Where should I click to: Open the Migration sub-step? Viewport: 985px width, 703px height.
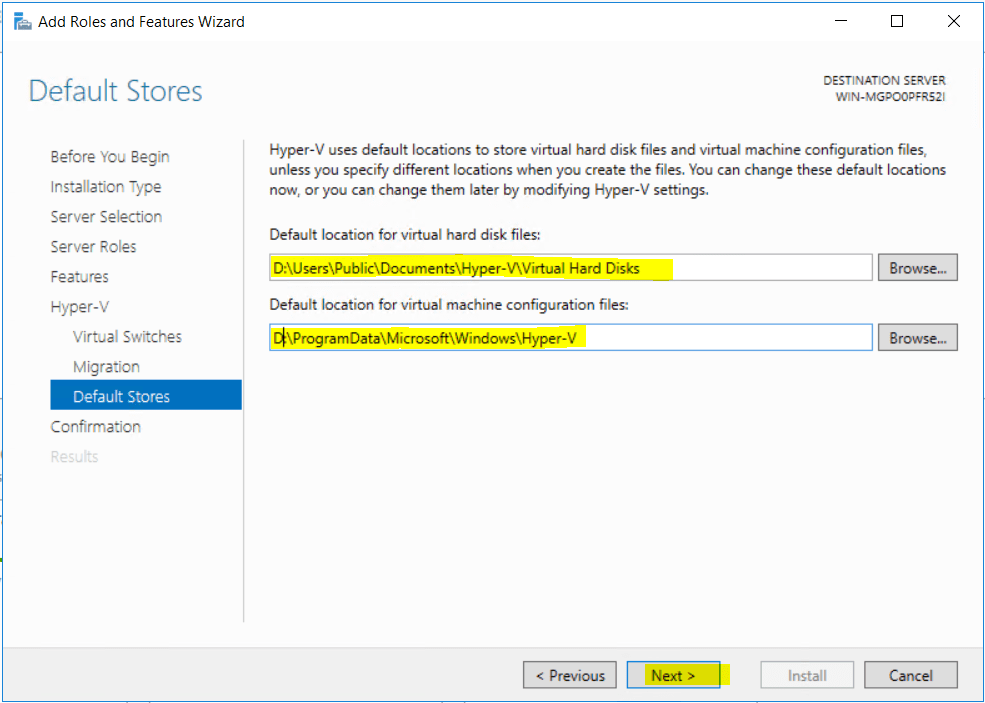click(106, 367)
